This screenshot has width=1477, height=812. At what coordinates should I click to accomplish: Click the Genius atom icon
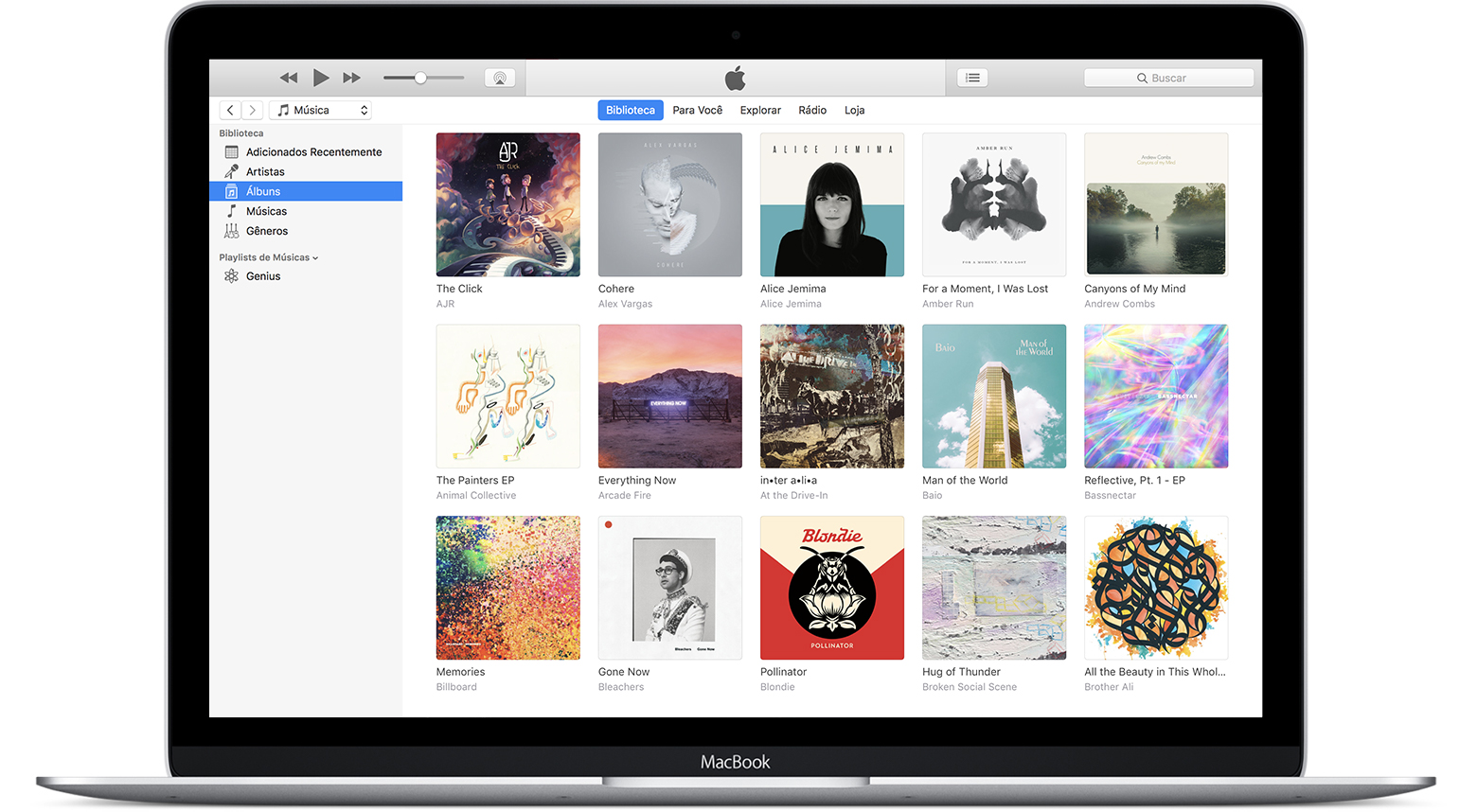231,276
